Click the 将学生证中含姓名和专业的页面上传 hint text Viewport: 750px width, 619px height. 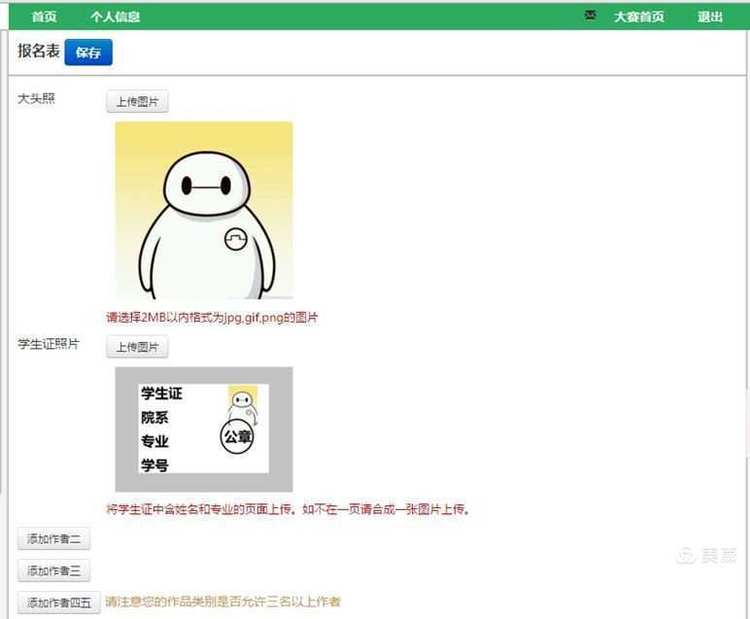pyautogui.click(x=287, y=509)
